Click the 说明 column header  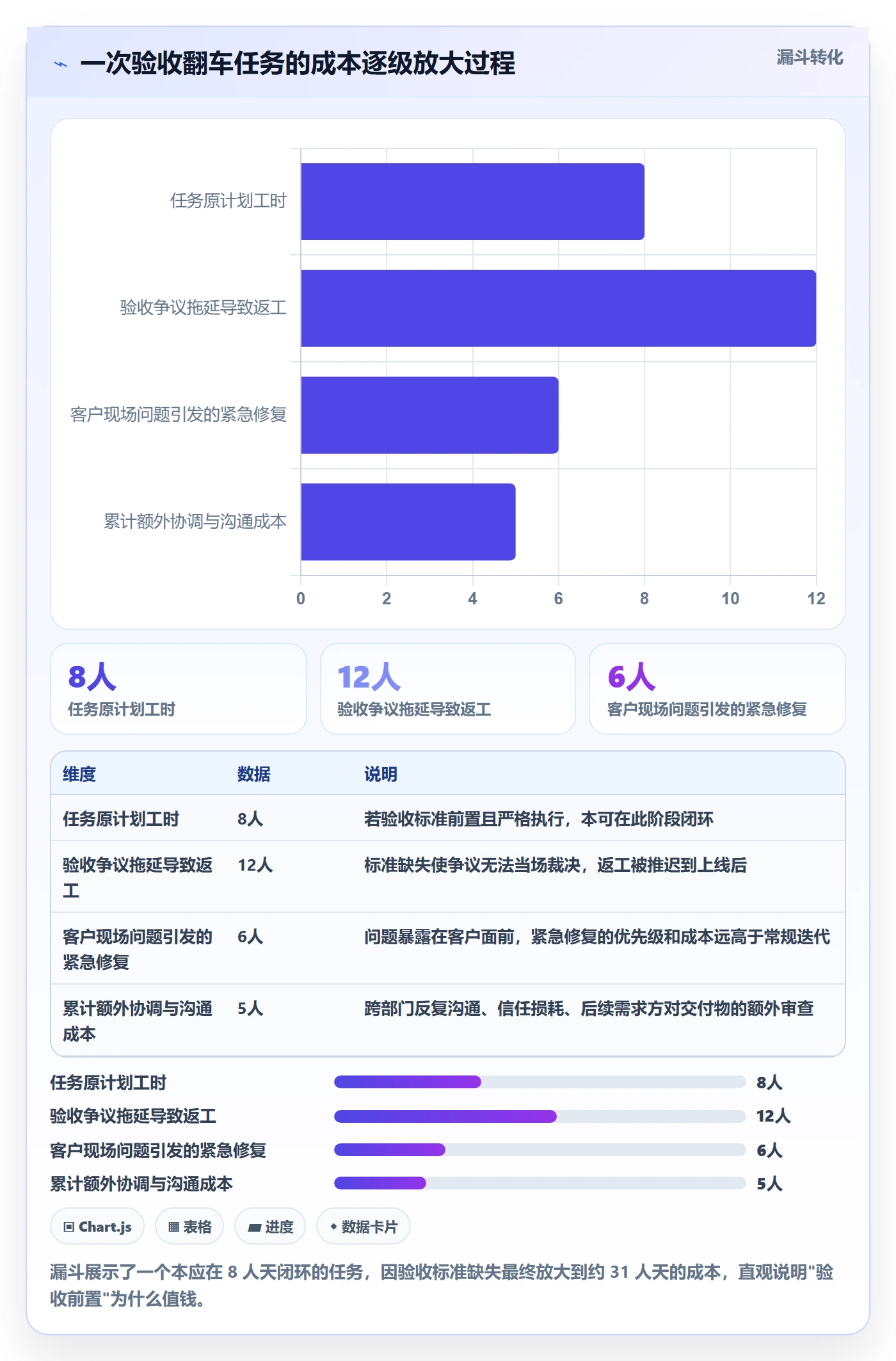[x=381, y=774]
